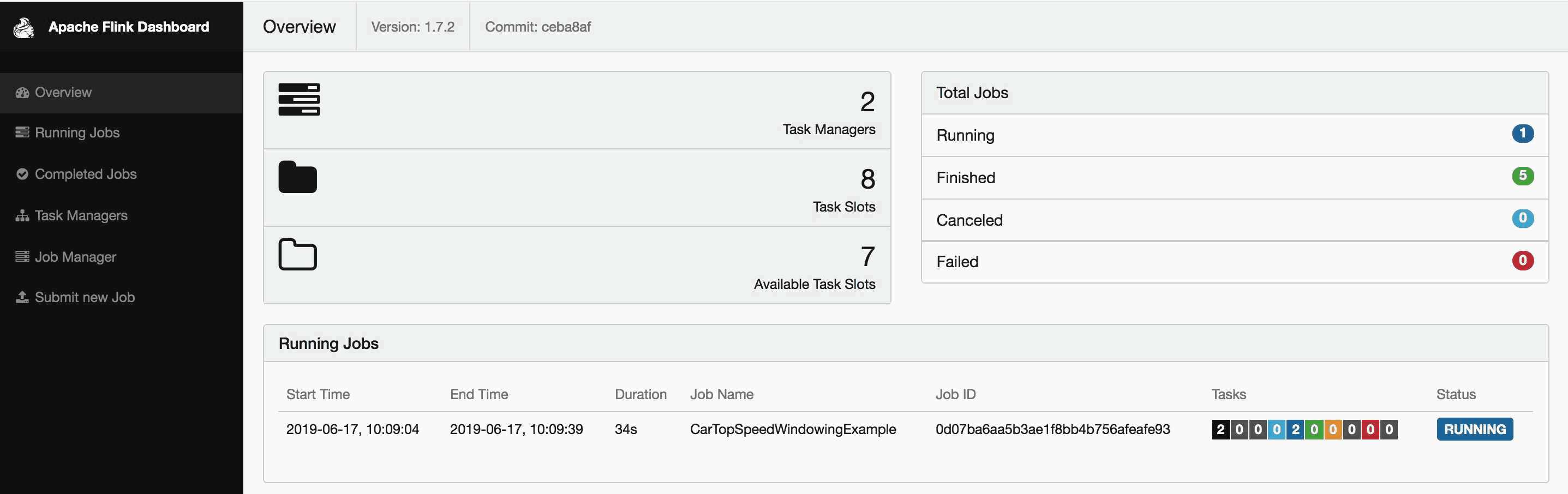Click the filled folder Task Slots icon
1568x494 pixels.
coord(298,177)
